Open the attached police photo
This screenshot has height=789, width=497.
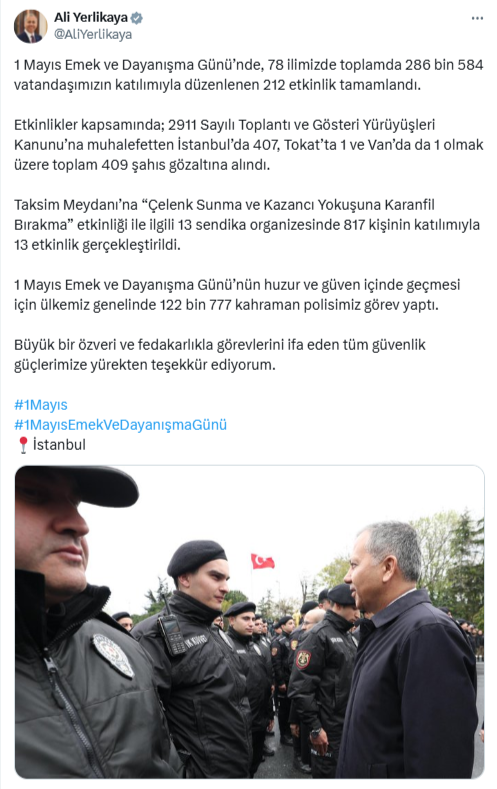pos(250,622)
